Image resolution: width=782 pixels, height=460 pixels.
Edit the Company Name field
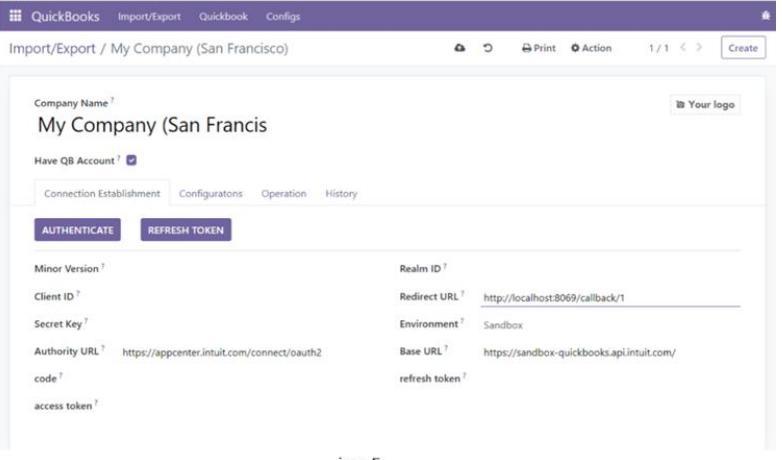point(152,125)
